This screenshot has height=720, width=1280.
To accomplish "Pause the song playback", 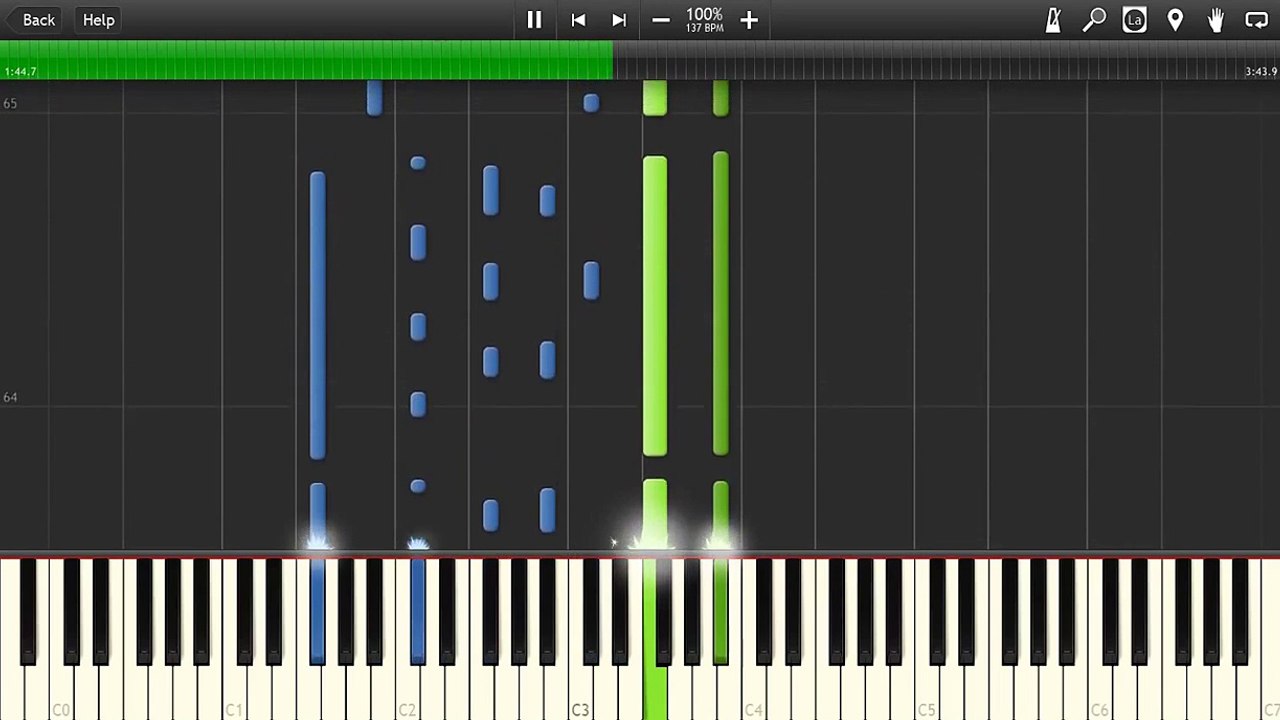I will click(534, 20).
